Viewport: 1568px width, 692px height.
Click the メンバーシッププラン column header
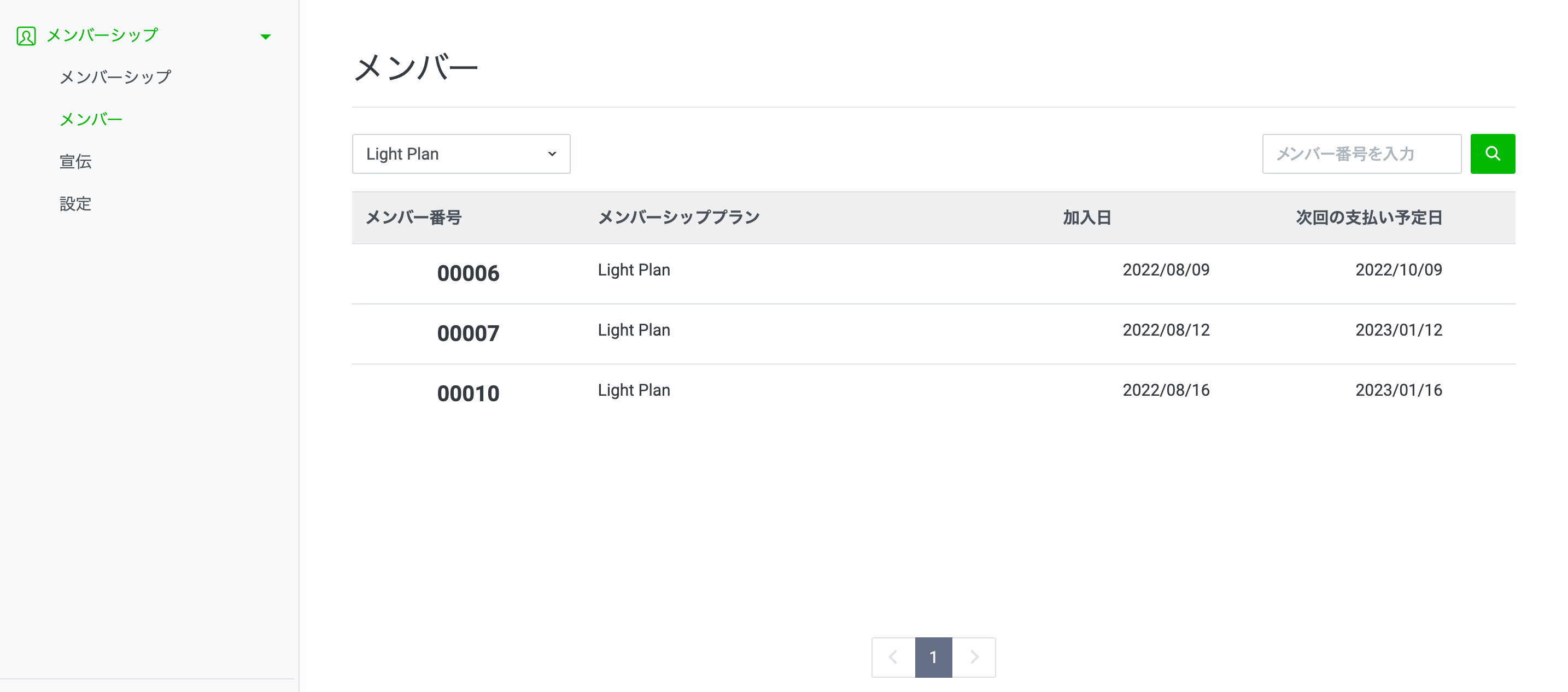(x=678, y=218)
